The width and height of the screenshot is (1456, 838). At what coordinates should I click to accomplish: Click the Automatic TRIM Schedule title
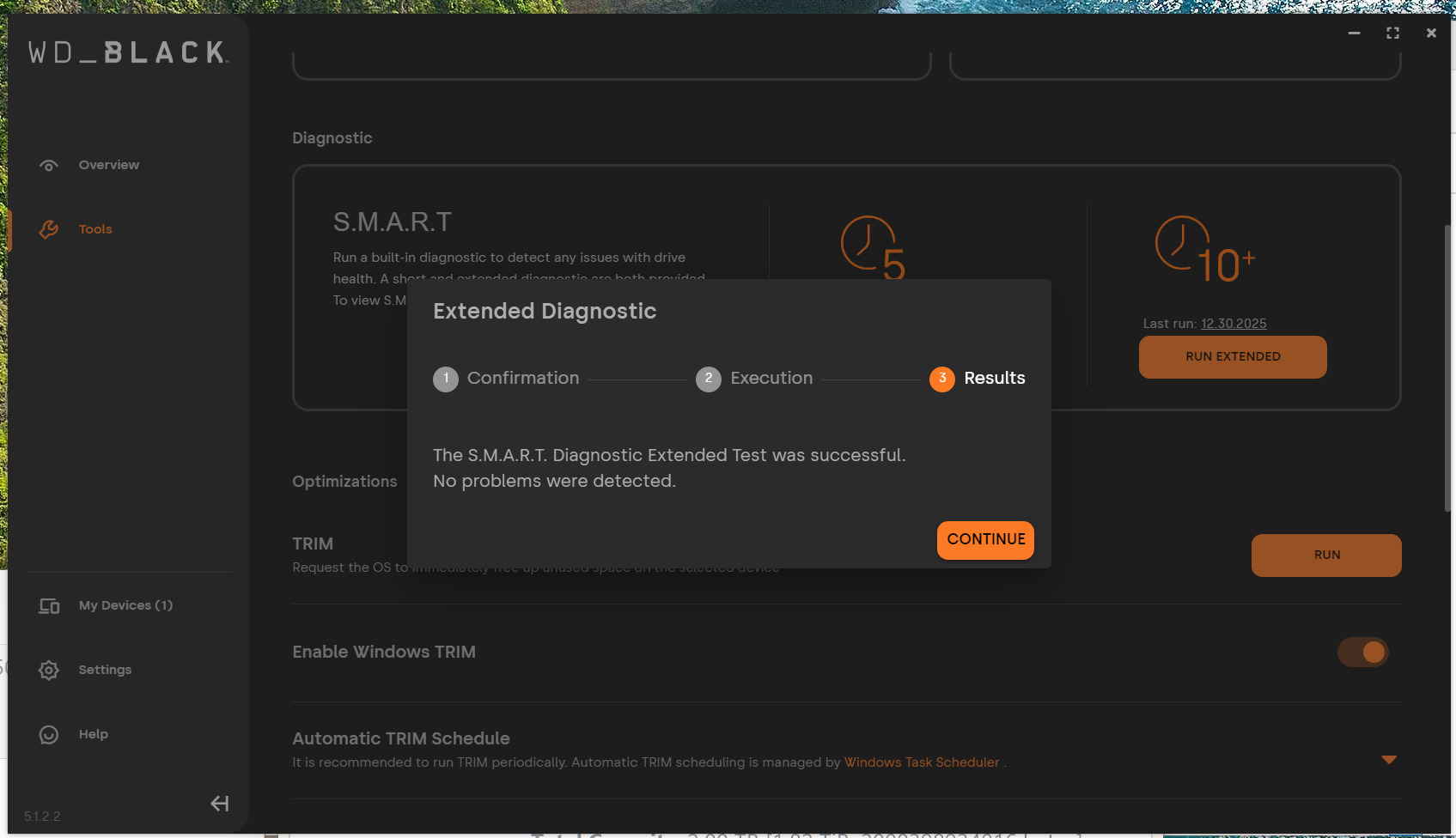coord(401,739)
